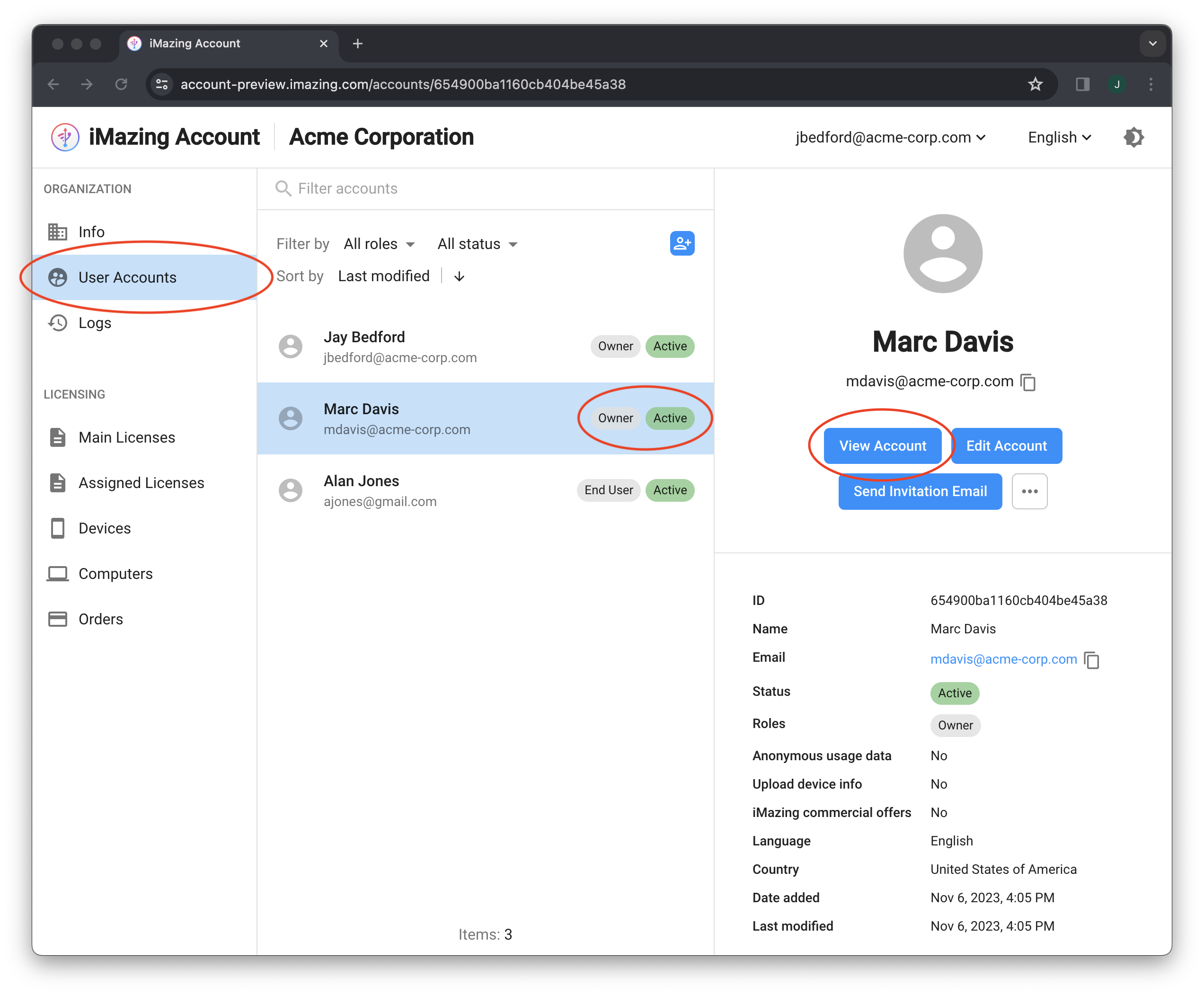Click the Acme Corporation heading
This screenshot has height=995, width=1204.
tap(381, 138)
